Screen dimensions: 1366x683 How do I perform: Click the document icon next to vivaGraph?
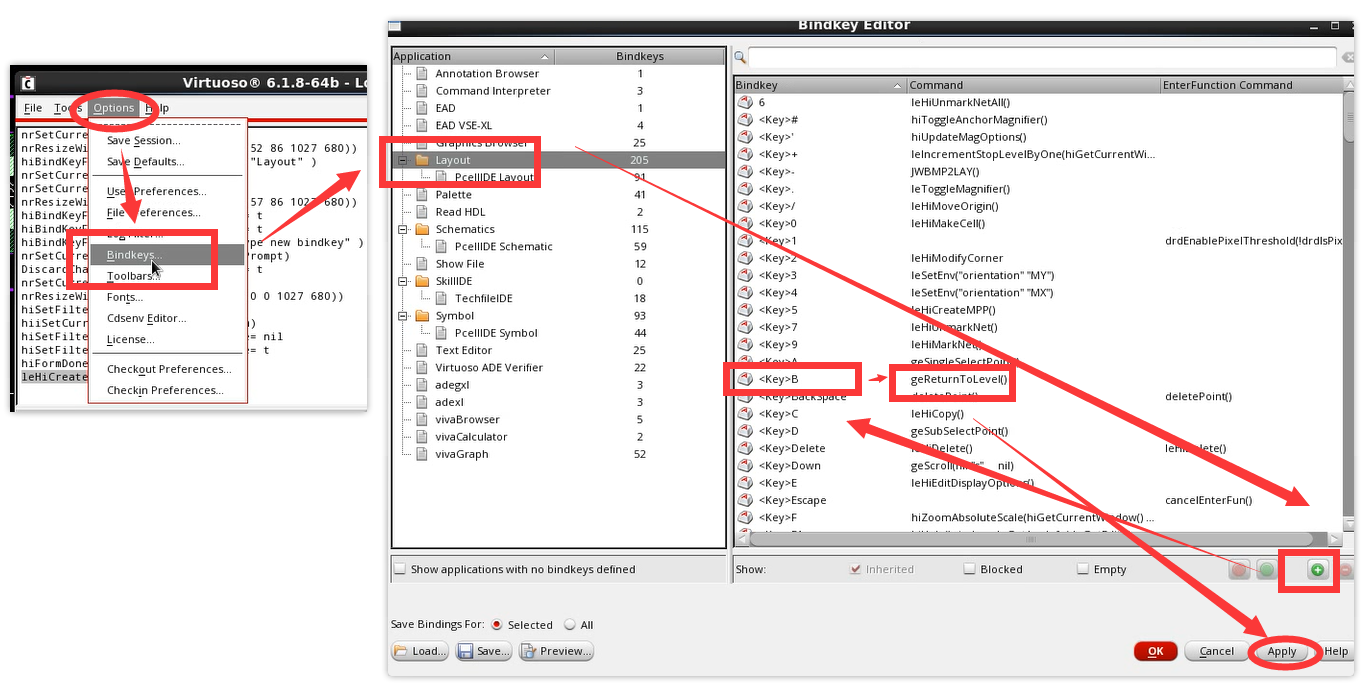[421, 454]
